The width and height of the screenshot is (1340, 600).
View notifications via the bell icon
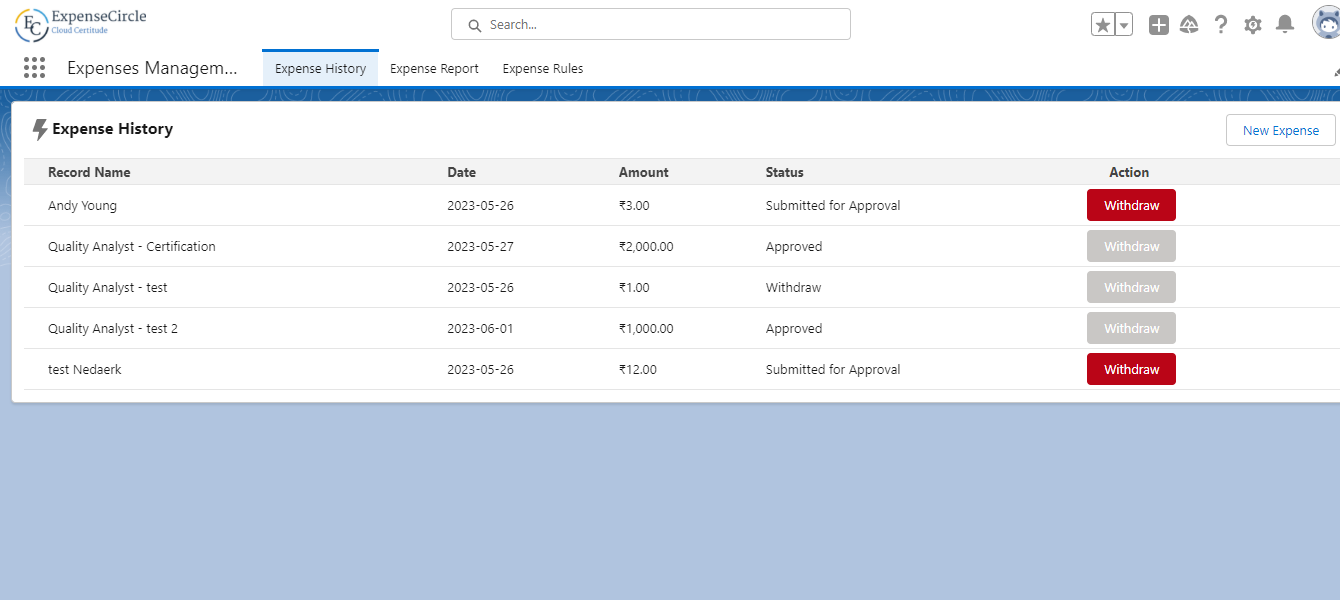coord(1285,25)
